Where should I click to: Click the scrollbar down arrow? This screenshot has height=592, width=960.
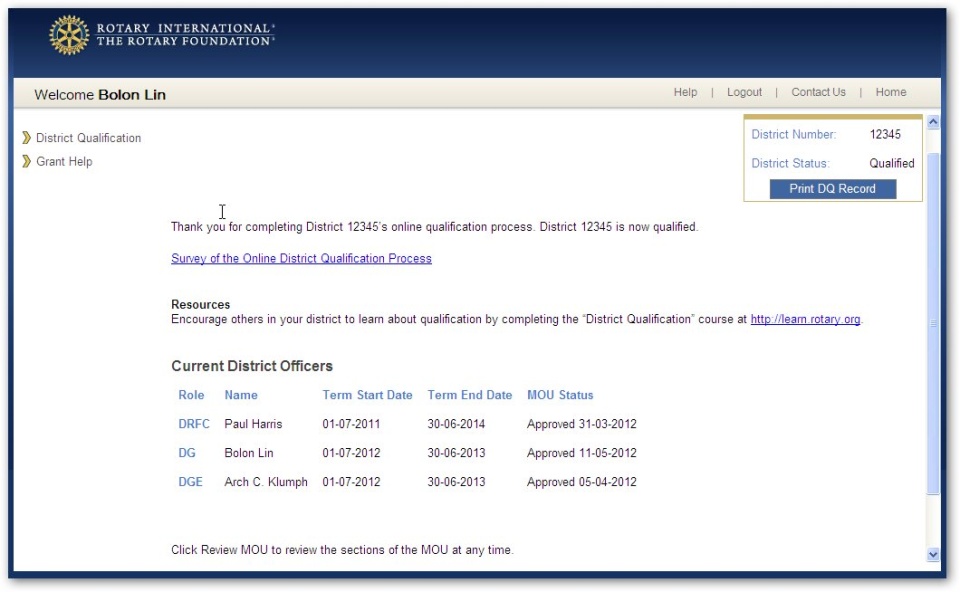click(933, 555)
